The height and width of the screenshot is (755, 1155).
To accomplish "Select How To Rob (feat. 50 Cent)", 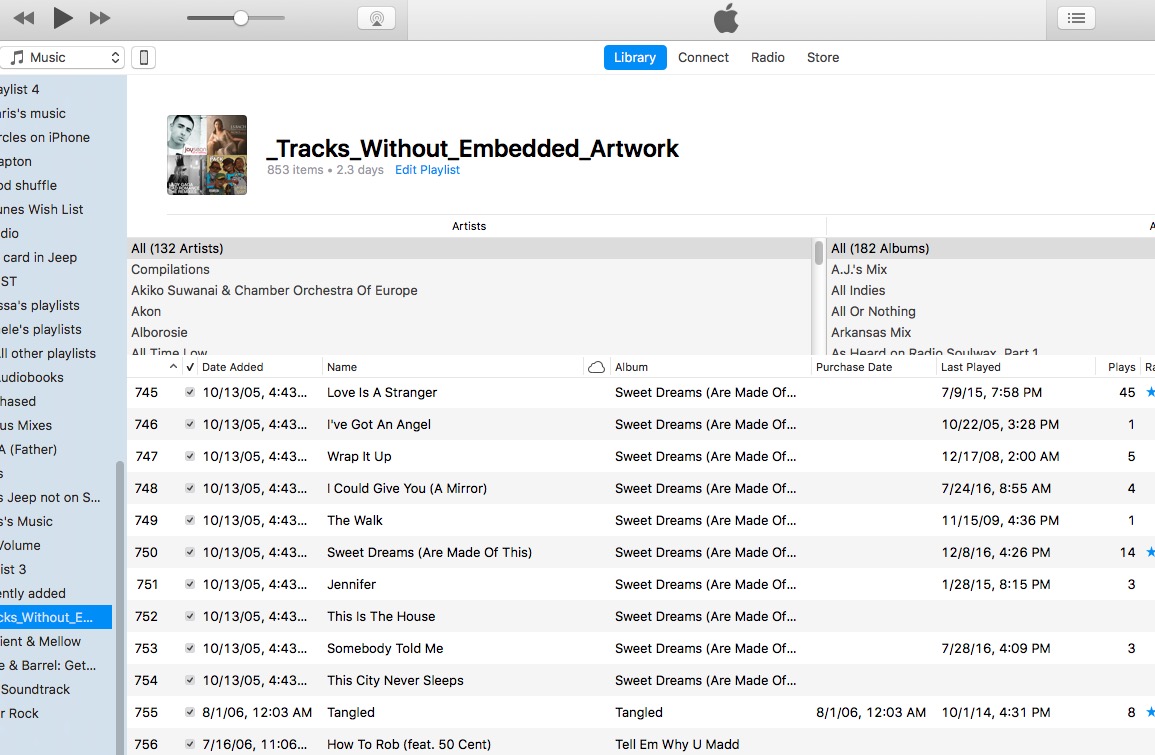I will click(409, 744).
